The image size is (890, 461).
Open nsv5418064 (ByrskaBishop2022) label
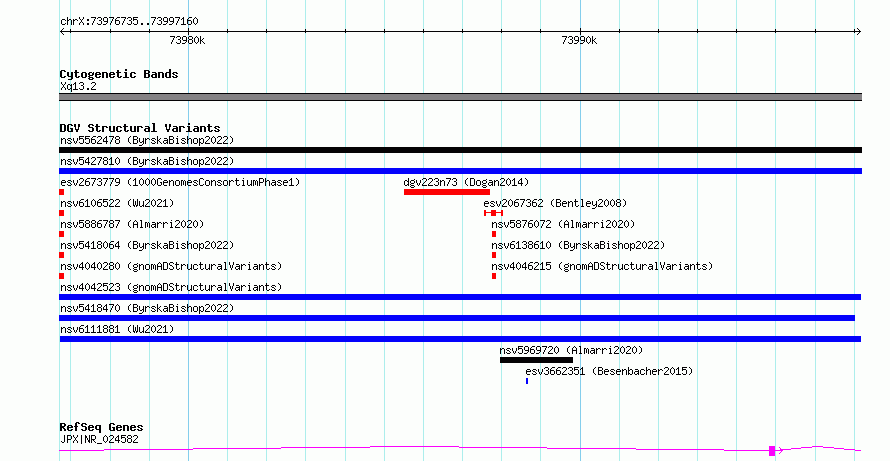[x=147, y=245]
